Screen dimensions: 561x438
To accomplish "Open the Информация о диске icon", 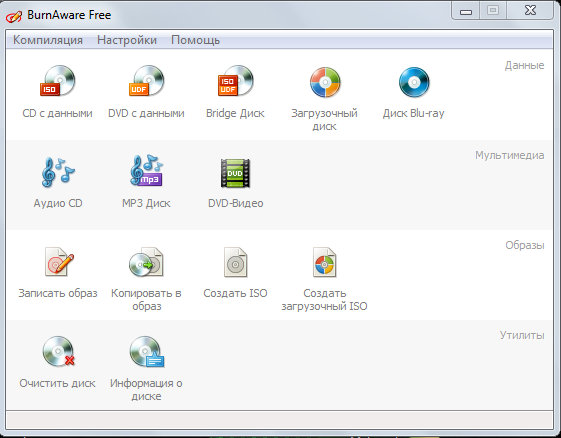I will pos(147,351).
